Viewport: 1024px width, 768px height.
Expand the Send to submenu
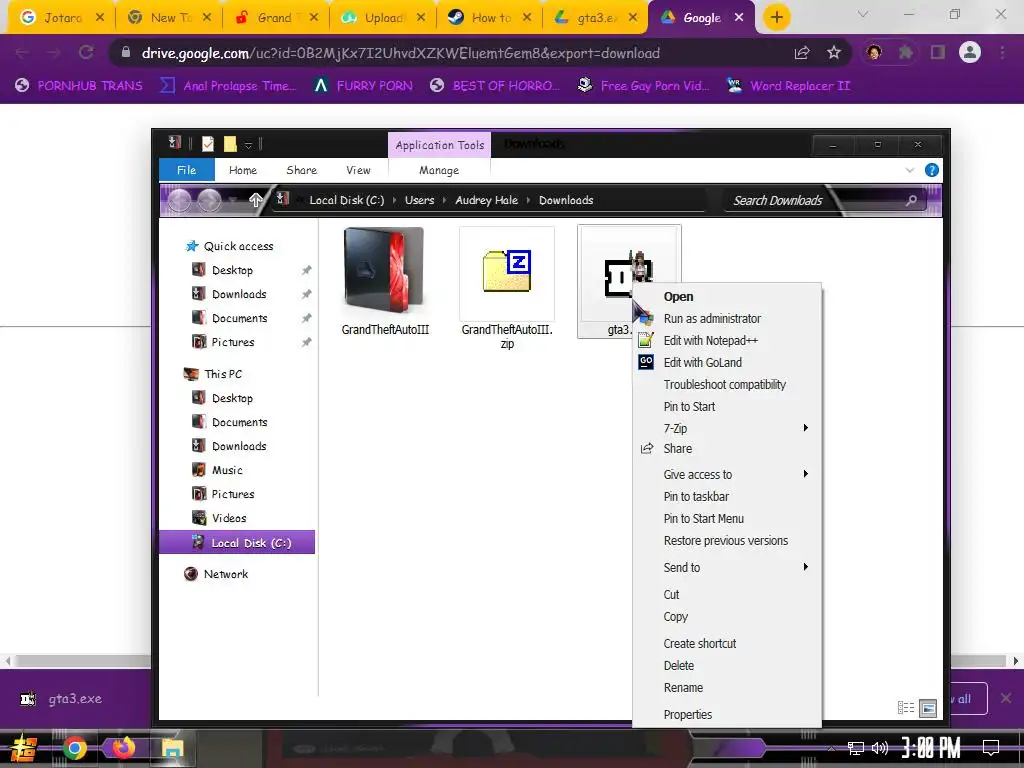[x=806, y=567]
